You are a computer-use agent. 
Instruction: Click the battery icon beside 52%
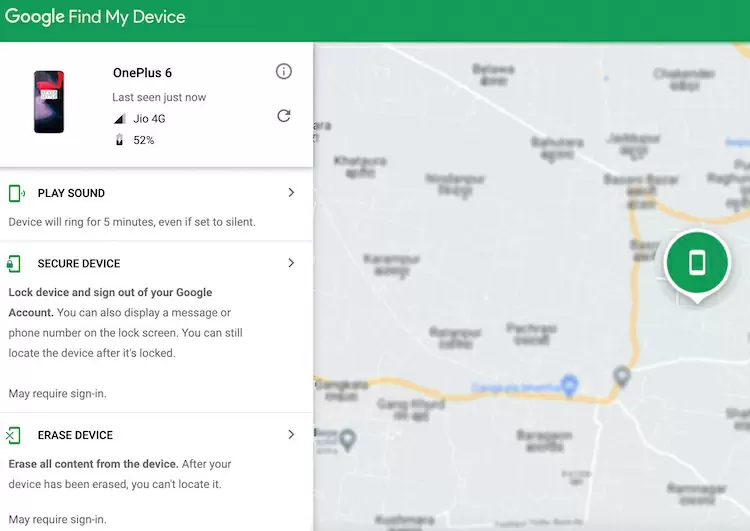point(119,140)
